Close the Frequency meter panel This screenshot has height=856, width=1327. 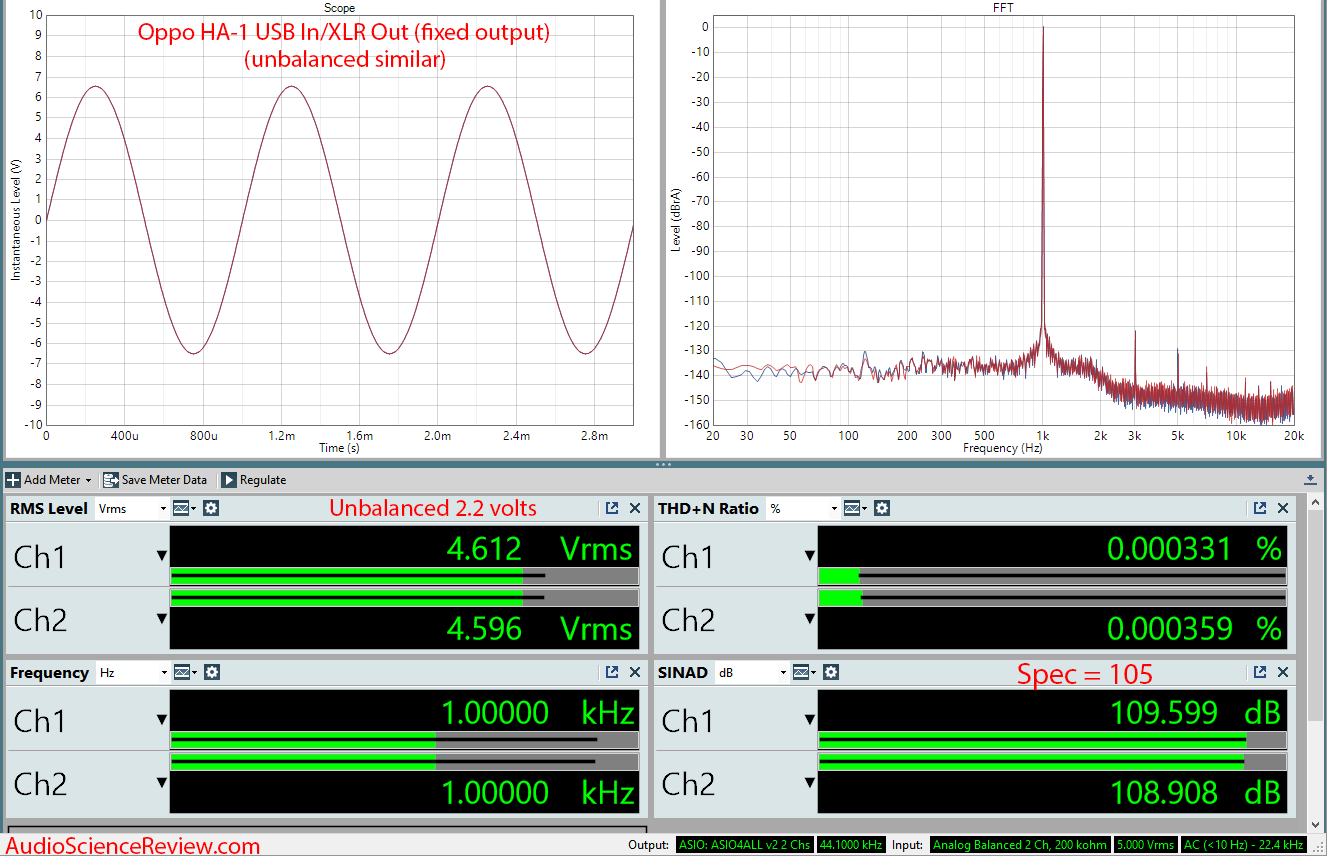pyautogui.click(x=635, y=672)
